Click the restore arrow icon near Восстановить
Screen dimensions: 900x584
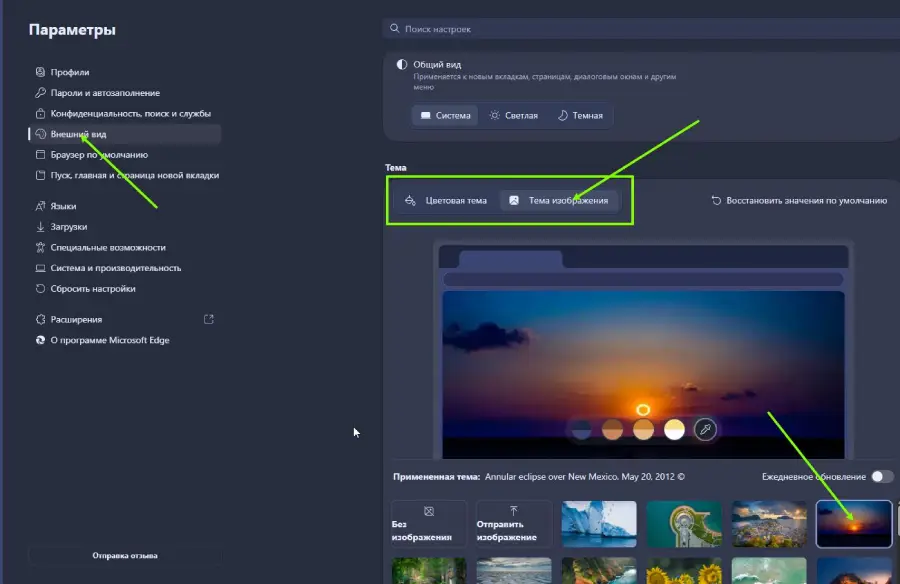pos(716,200)
